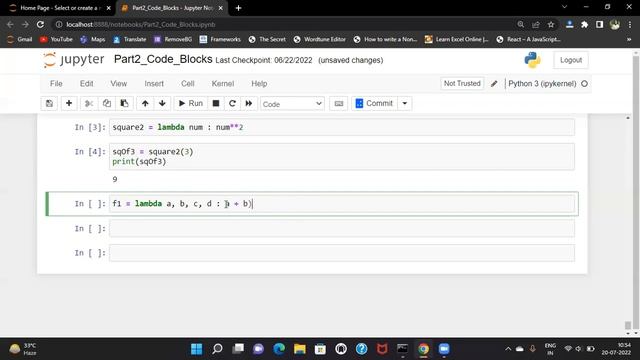
Task: Open Chrome three-dot menu
Action: pyautogui.click(x=630, y=24)
